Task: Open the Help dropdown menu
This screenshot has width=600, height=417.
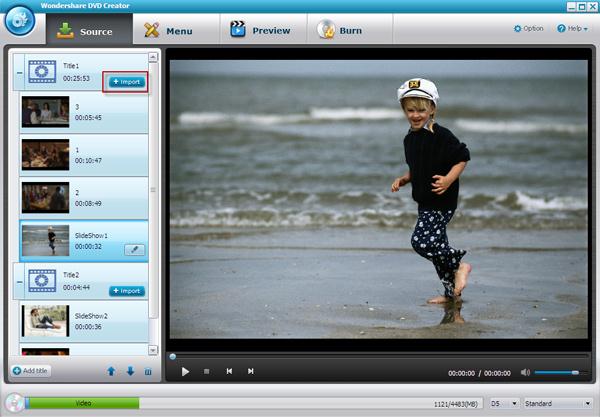Action: tap(572, 28)
